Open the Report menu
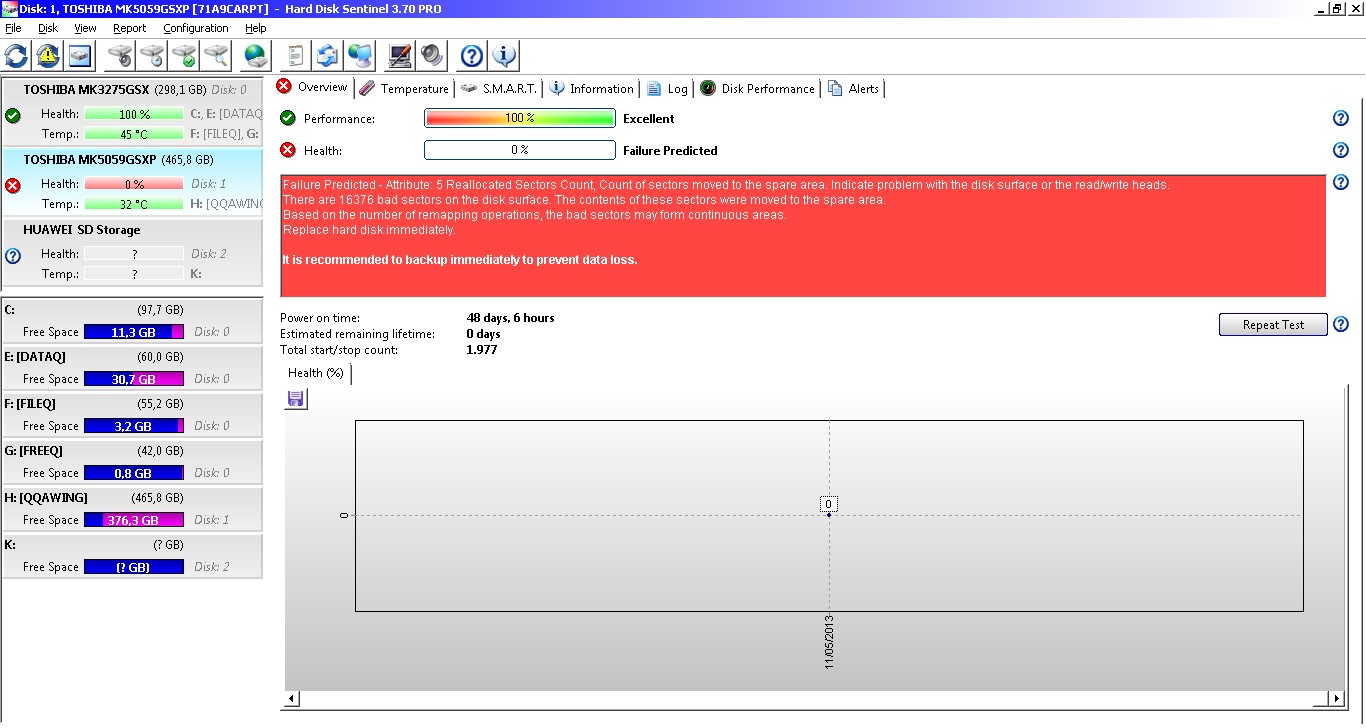The width and height of the screenshot is (1366, 728). 130,28
